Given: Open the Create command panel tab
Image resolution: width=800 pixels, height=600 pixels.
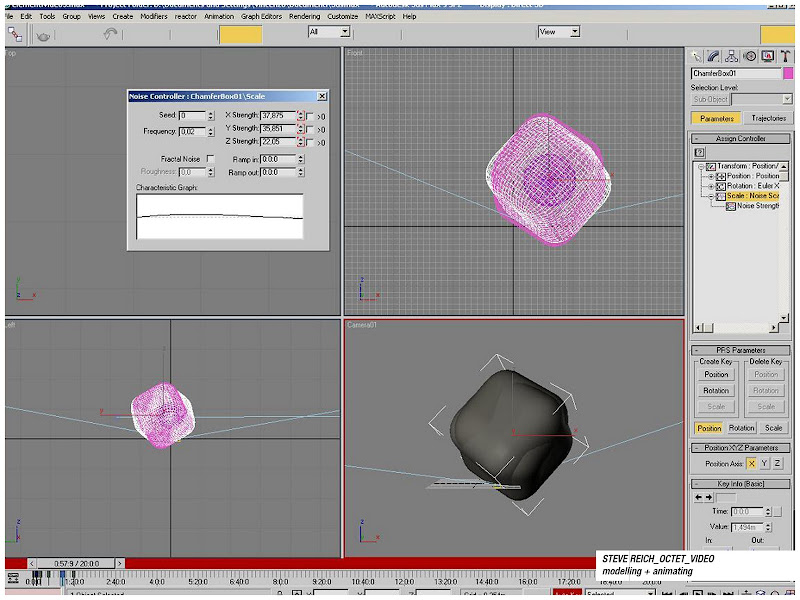Looking at the screenshot, I should [x=697, y=56].
